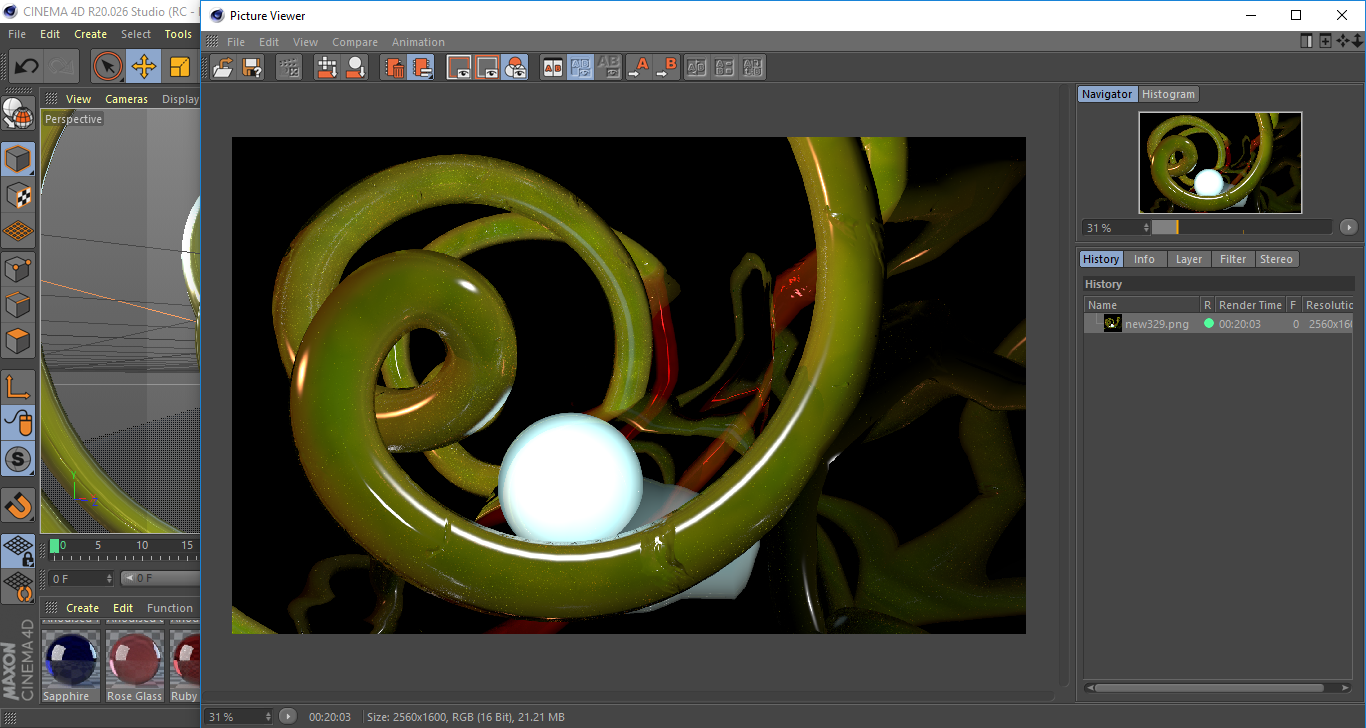The width and height of the screenshot is (1366, 728).
Task: Click Make Preview sphere icon in Picture Viewer
Action: coord(355,67)
